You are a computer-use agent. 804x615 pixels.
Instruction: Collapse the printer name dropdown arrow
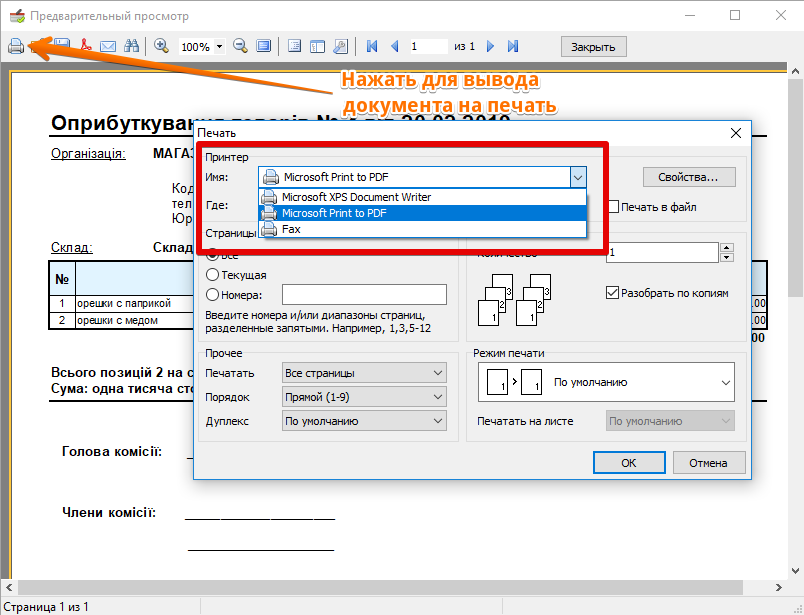click(578, 177)
